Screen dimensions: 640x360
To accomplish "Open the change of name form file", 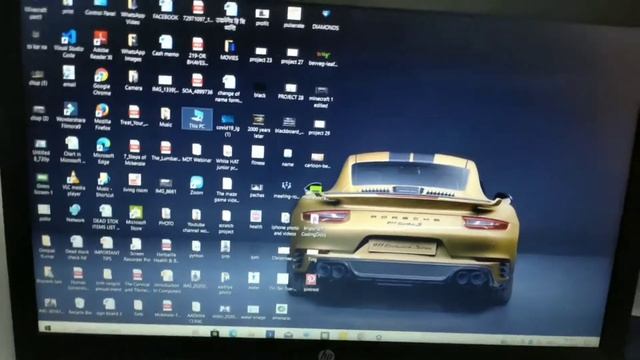I will (x=229, y=88).
